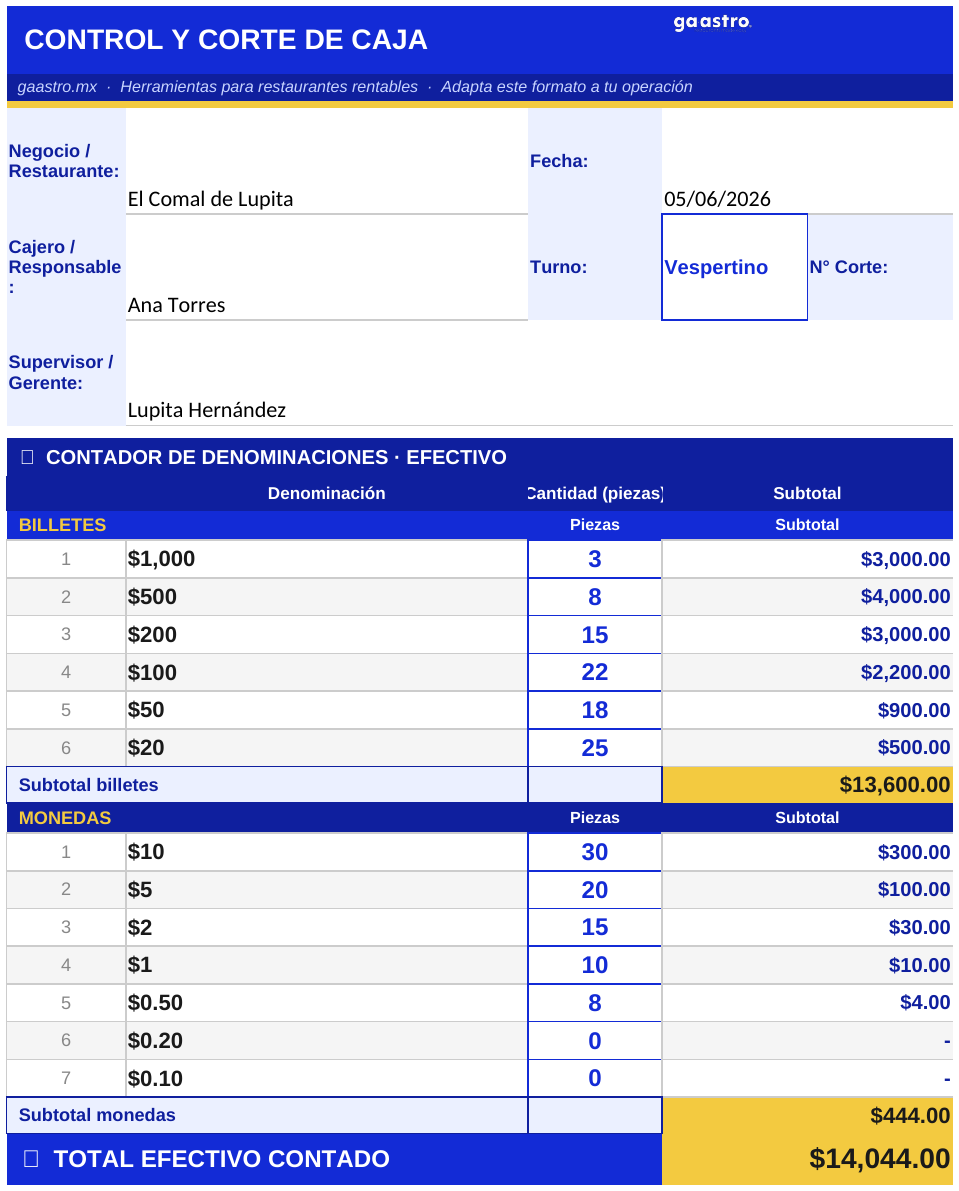This screenshot has height=1191, width=959.
Task: Select the total $14,044.00 cell
Action: 807,1159
